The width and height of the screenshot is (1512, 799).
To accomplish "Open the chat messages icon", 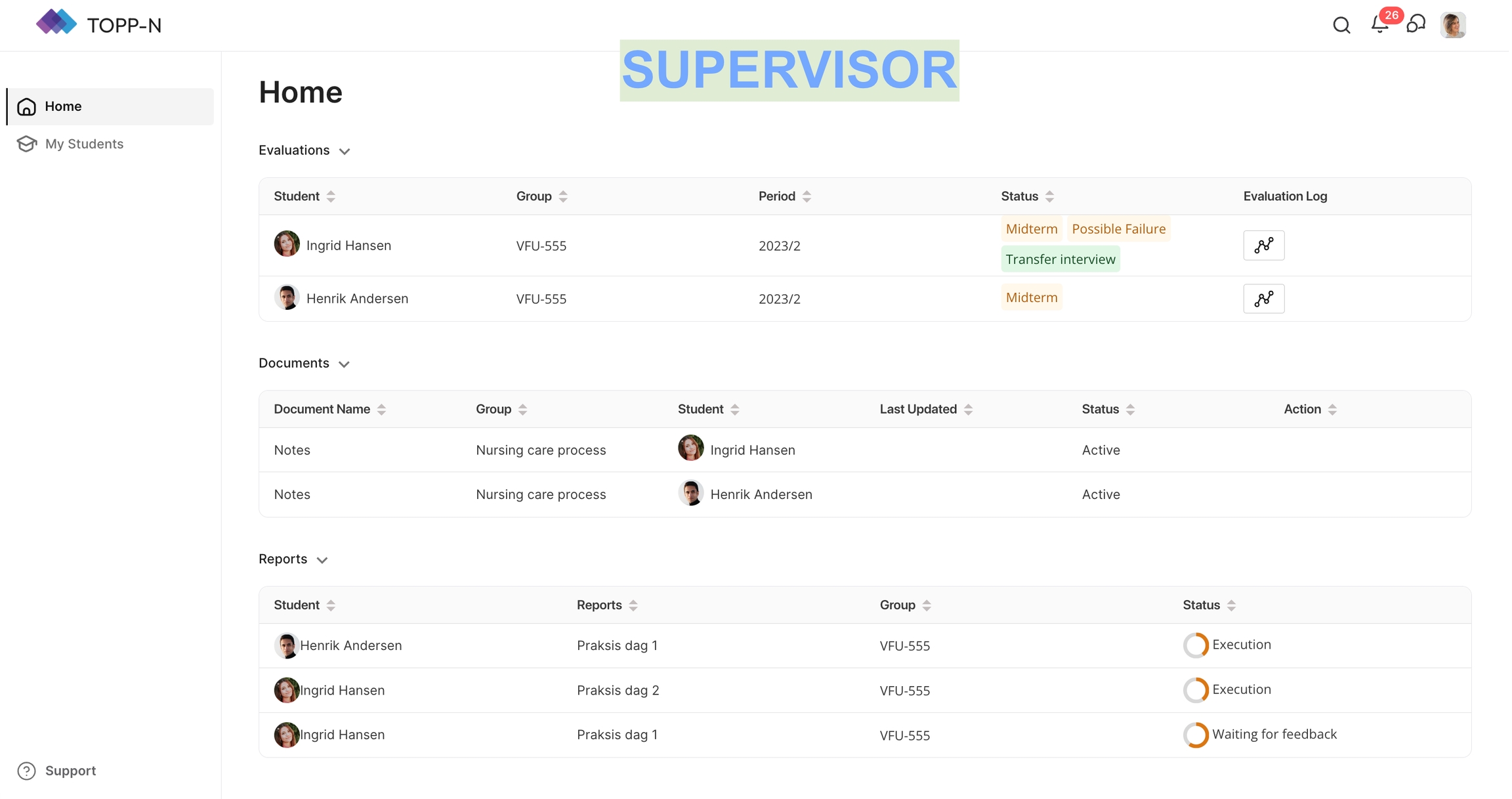I will pos(1416,24).
